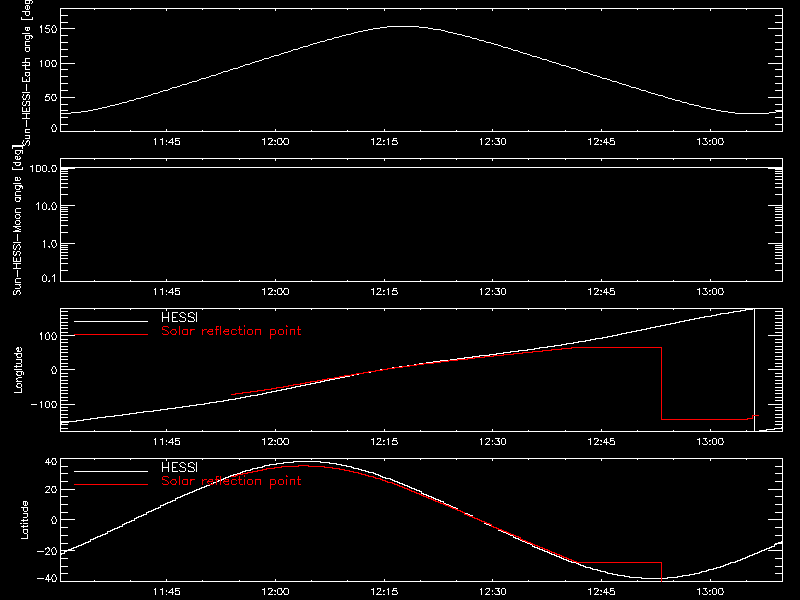The height and width of the screenshot is (600, 800).
Task: Click Solar reflection point legend in Latitude plot
Action: point(231,481)
